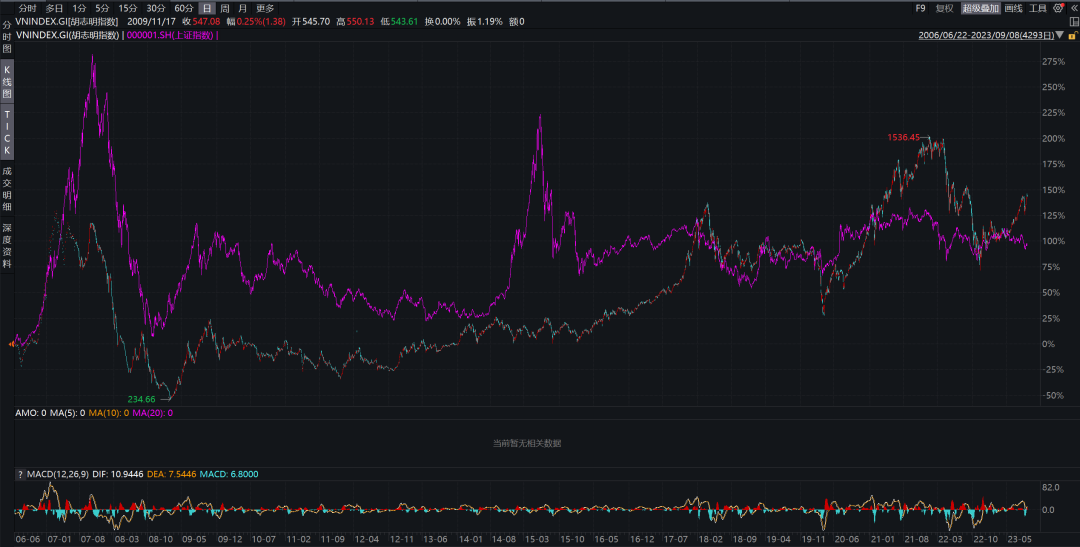Click the VNINDEX.GI(胡志明指数) legend label
Image resolution: width=1080 pixels, height=547 pixels.
click(x=68, y=34)
